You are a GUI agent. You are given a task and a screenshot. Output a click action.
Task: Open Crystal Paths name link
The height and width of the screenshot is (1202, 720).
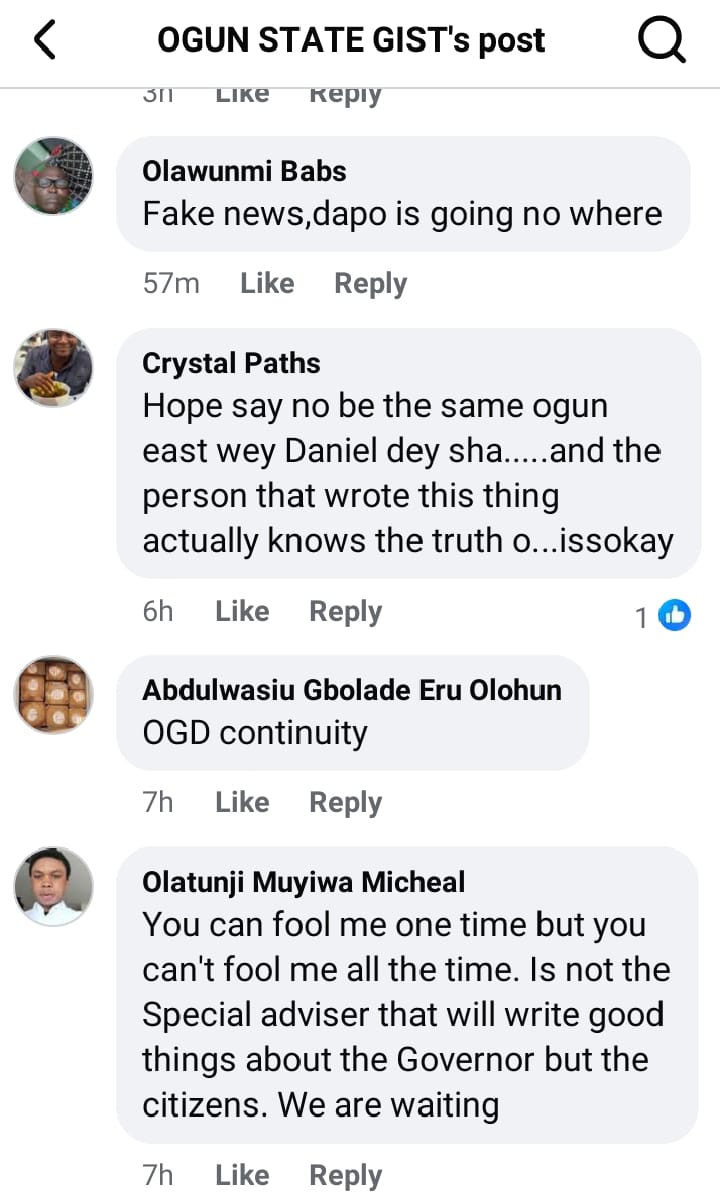[231, 363]
